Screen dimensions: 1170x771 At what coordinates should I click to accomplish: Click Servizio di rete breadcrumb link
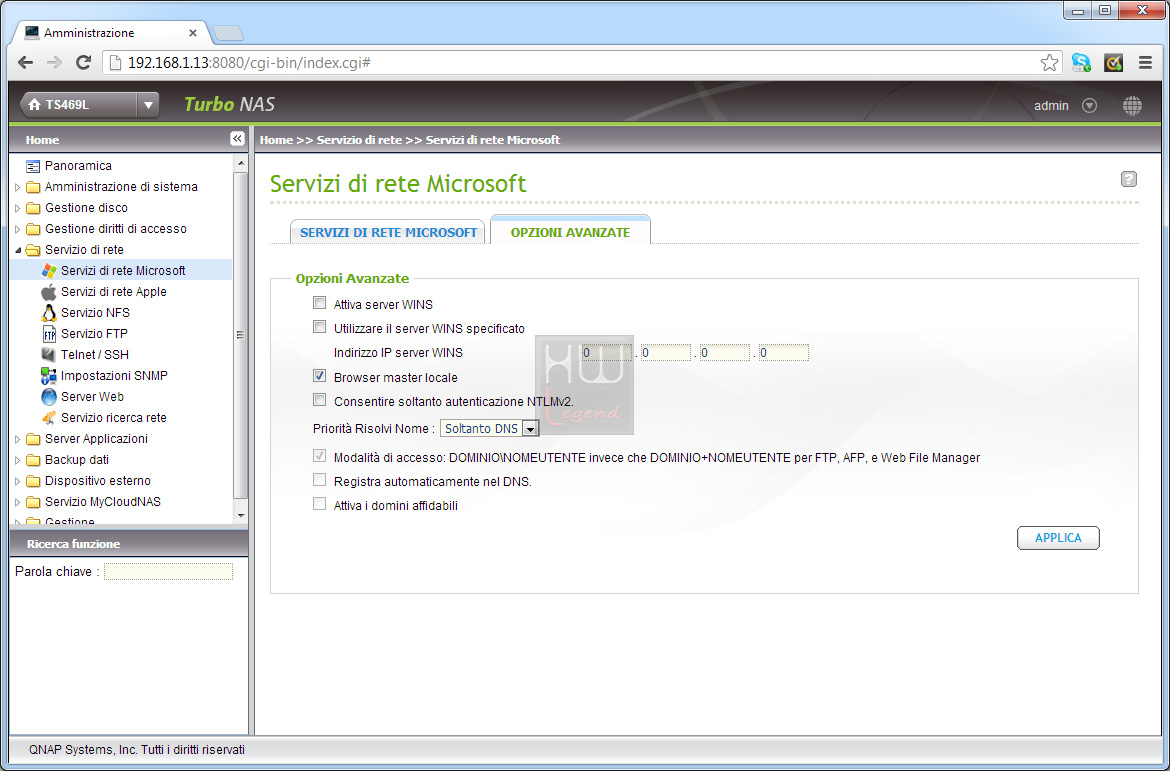(359, 140)
